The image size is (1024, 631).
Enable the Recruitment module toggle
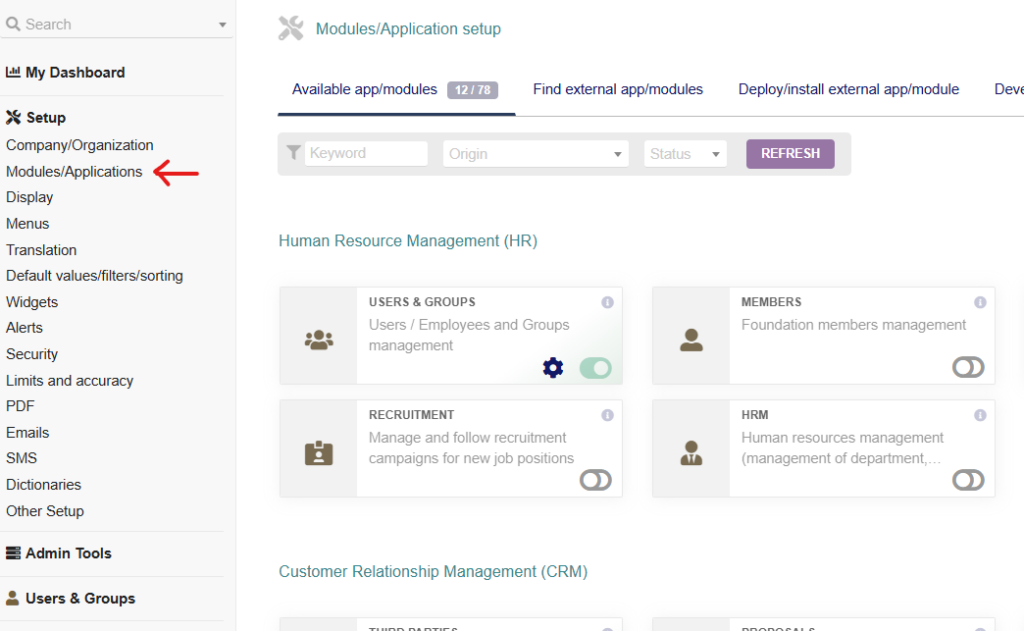(595, 481)
